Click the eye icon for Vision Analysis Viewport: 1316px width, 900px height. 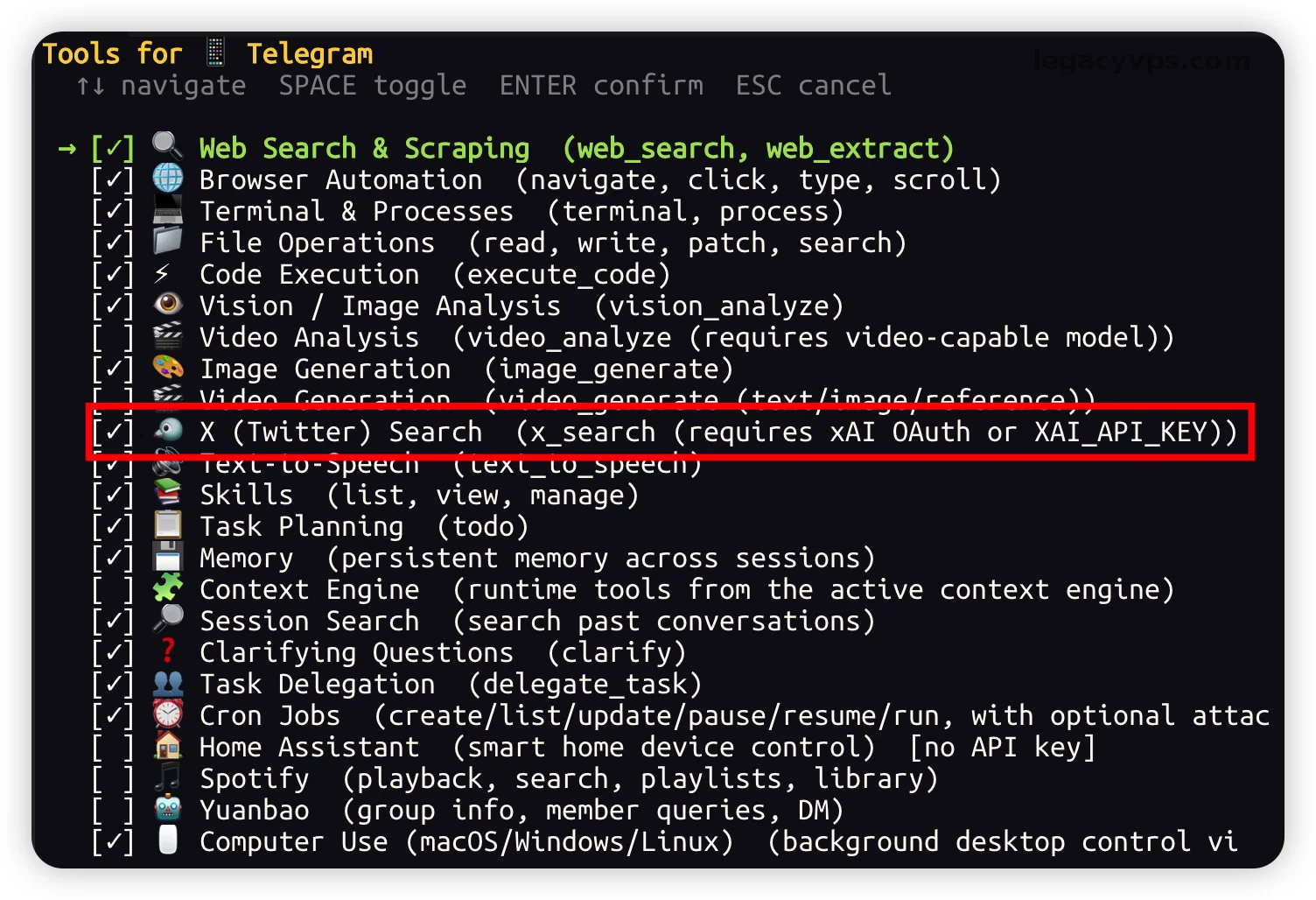point(167,304)
